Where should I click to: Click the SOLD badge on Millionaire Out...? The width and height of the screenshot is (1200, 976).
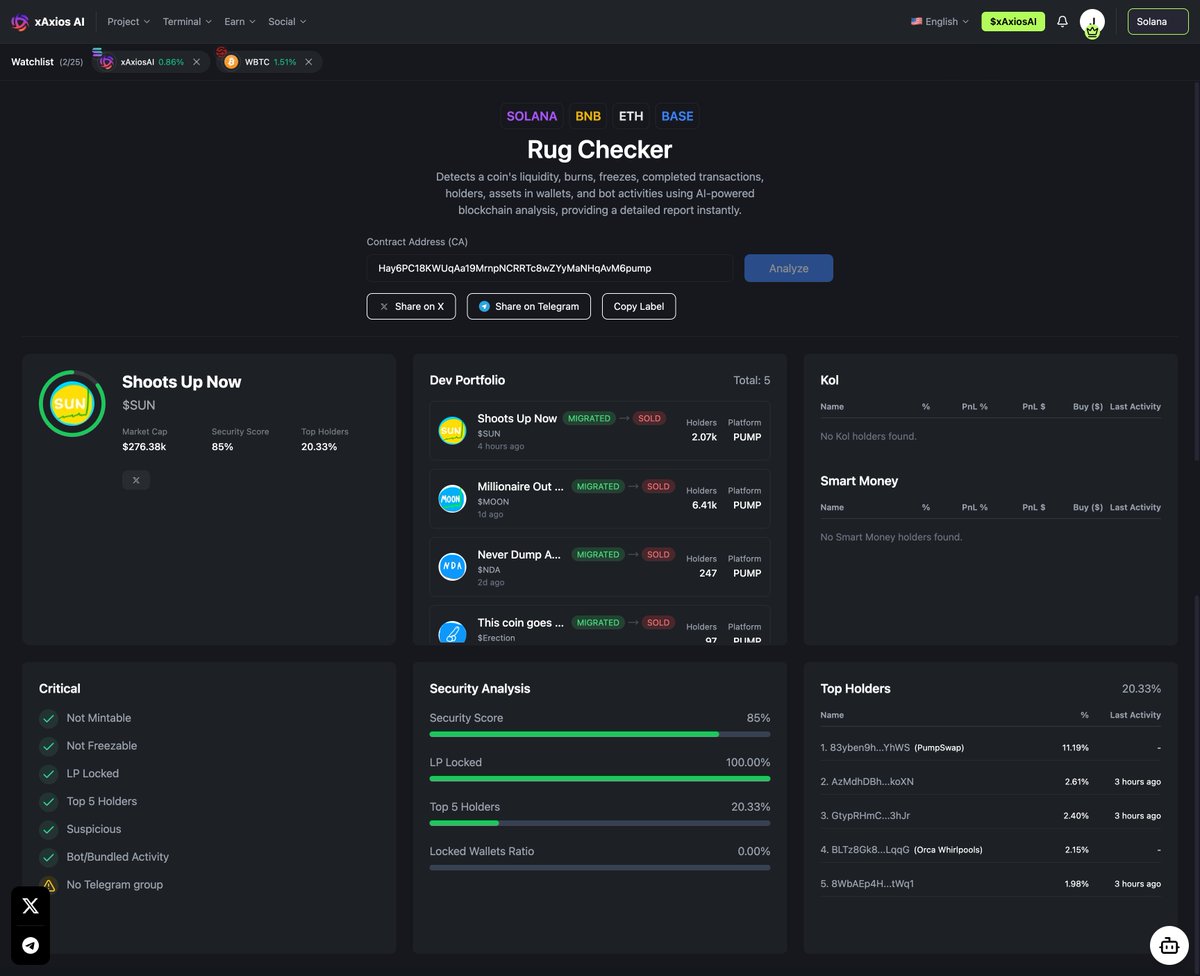click(x=658, y=486)
